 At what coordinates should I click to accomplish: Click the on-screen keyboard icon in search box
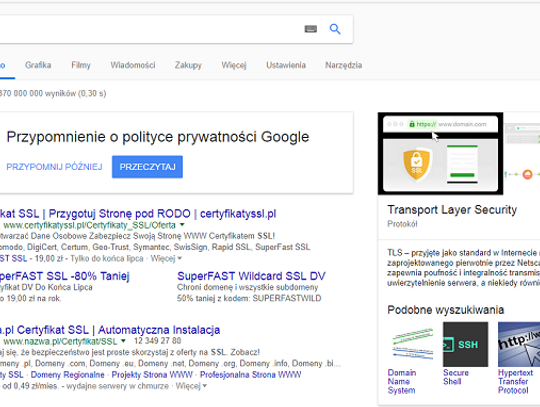point(311,29)
